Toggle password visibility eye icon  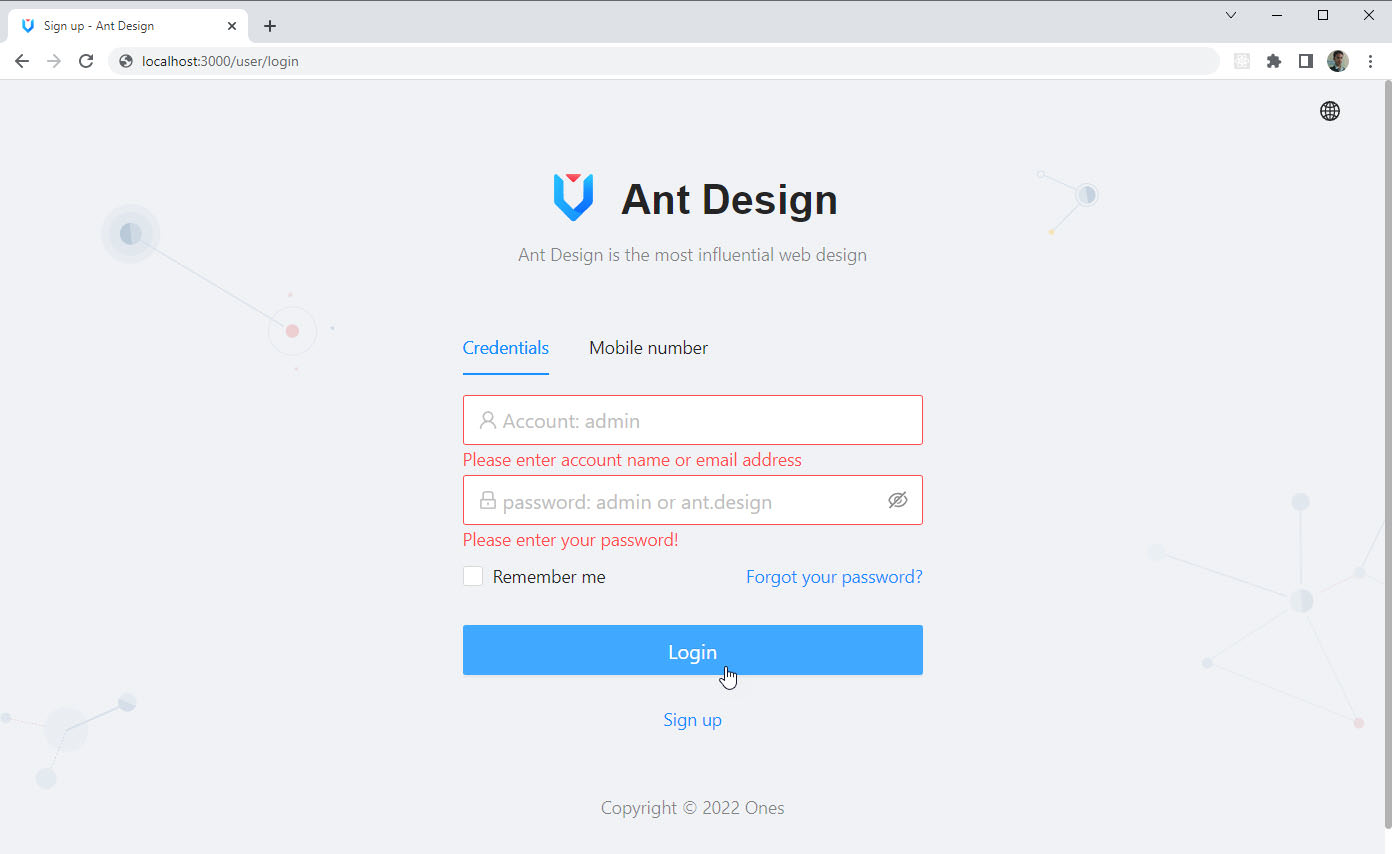click(897, 500)
